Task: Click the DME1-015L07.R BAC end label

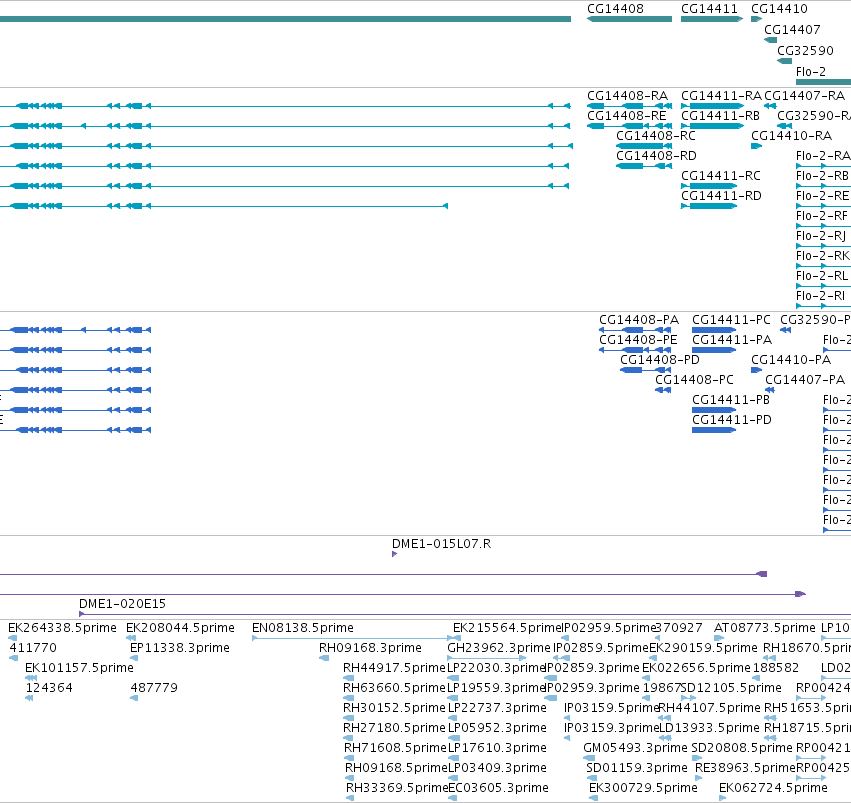Action: point(441,544)
